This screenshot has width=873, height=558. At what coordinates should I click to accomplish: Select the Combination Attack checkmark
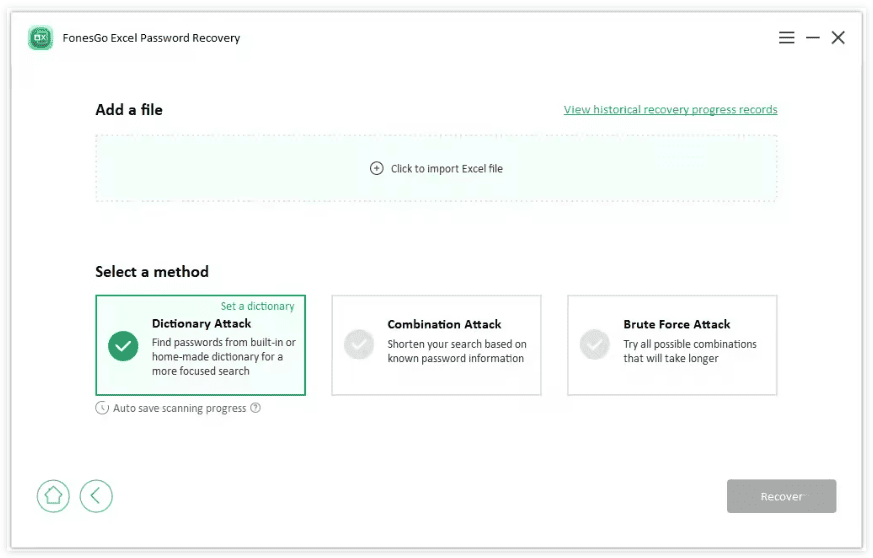tap(359, 344)
